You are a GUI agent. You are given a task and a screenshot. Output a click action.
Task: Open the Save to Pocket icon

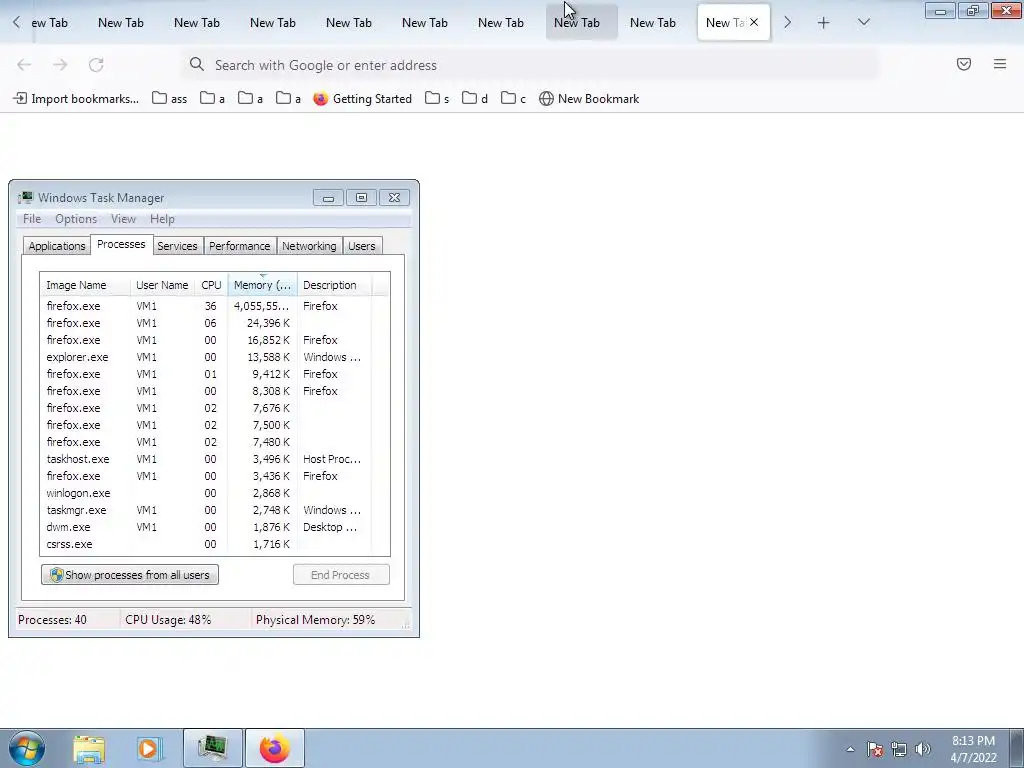[x=964, y=64]
